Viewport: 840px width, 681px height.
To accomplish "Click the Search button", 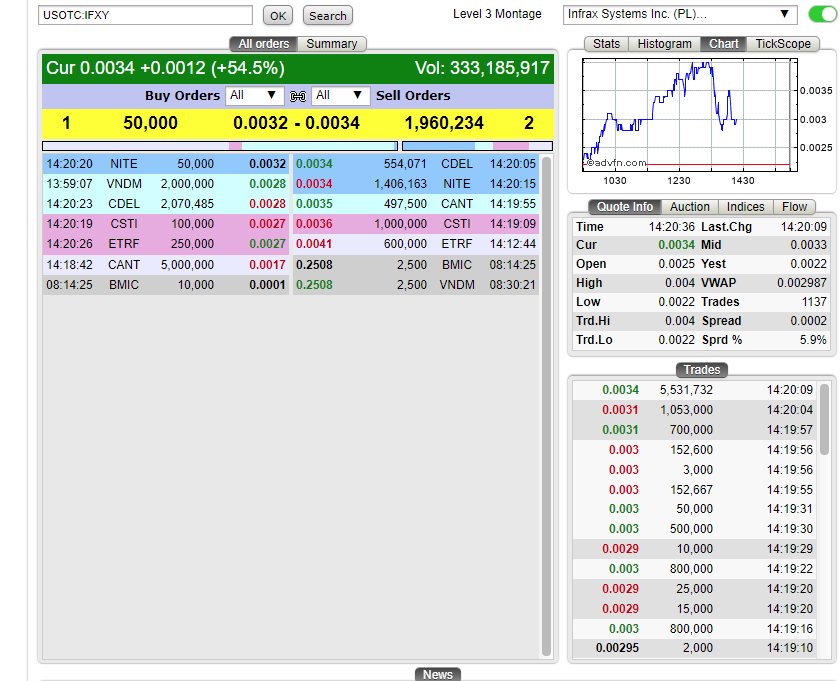I will [327, 16].
